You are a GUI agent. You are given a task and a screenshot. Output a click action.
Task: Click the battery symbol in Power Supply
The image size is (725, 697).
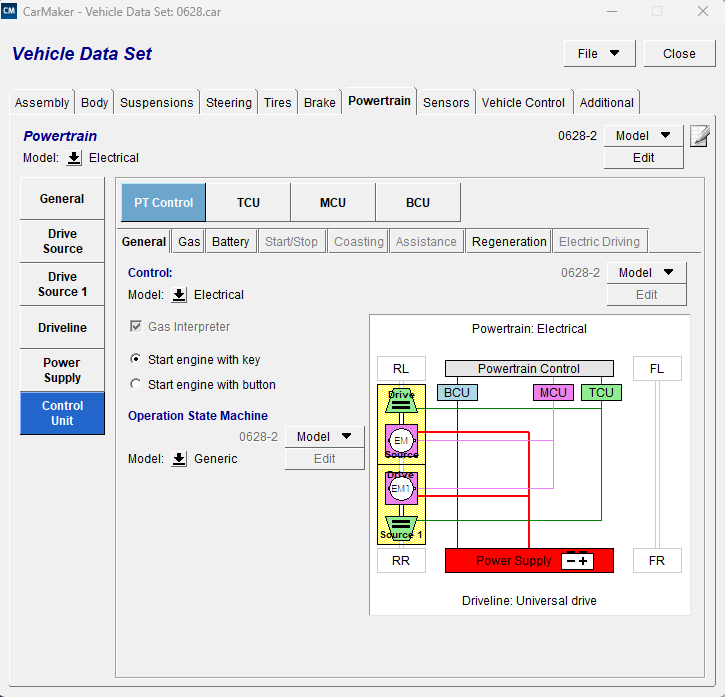tap(577, 561)
